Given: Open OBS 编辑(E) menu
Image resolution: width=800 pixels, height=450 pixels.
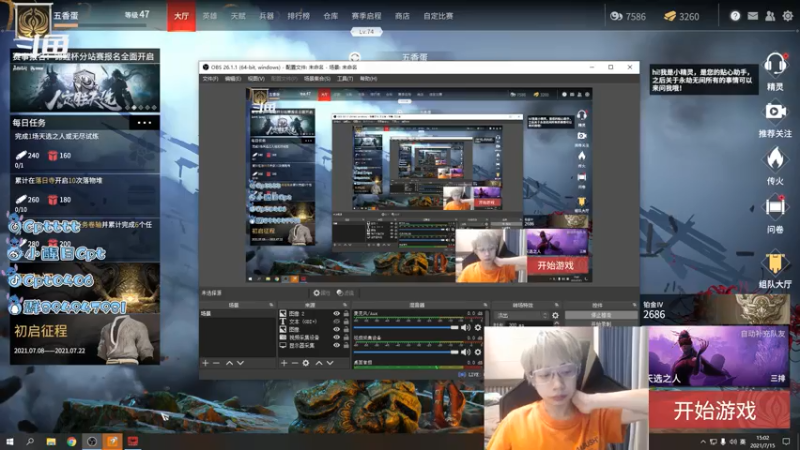Looking at the screenshot, I should pos(233,79).
